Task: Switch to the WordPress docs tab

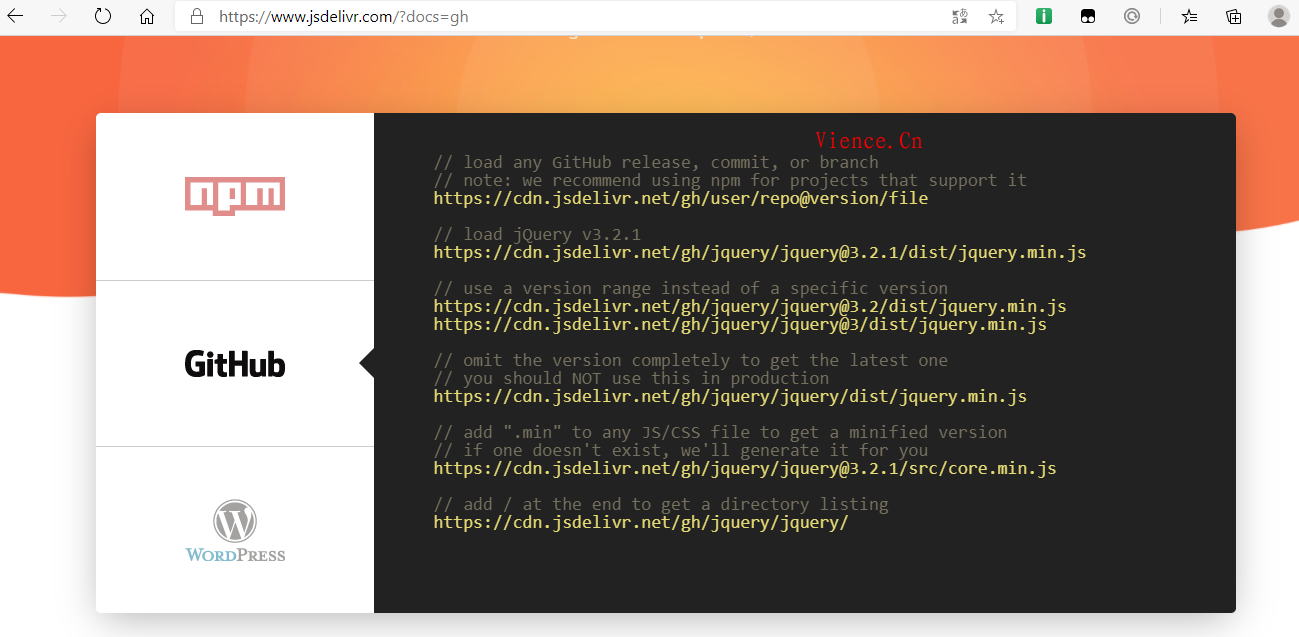Action: [x=235, y=531]
